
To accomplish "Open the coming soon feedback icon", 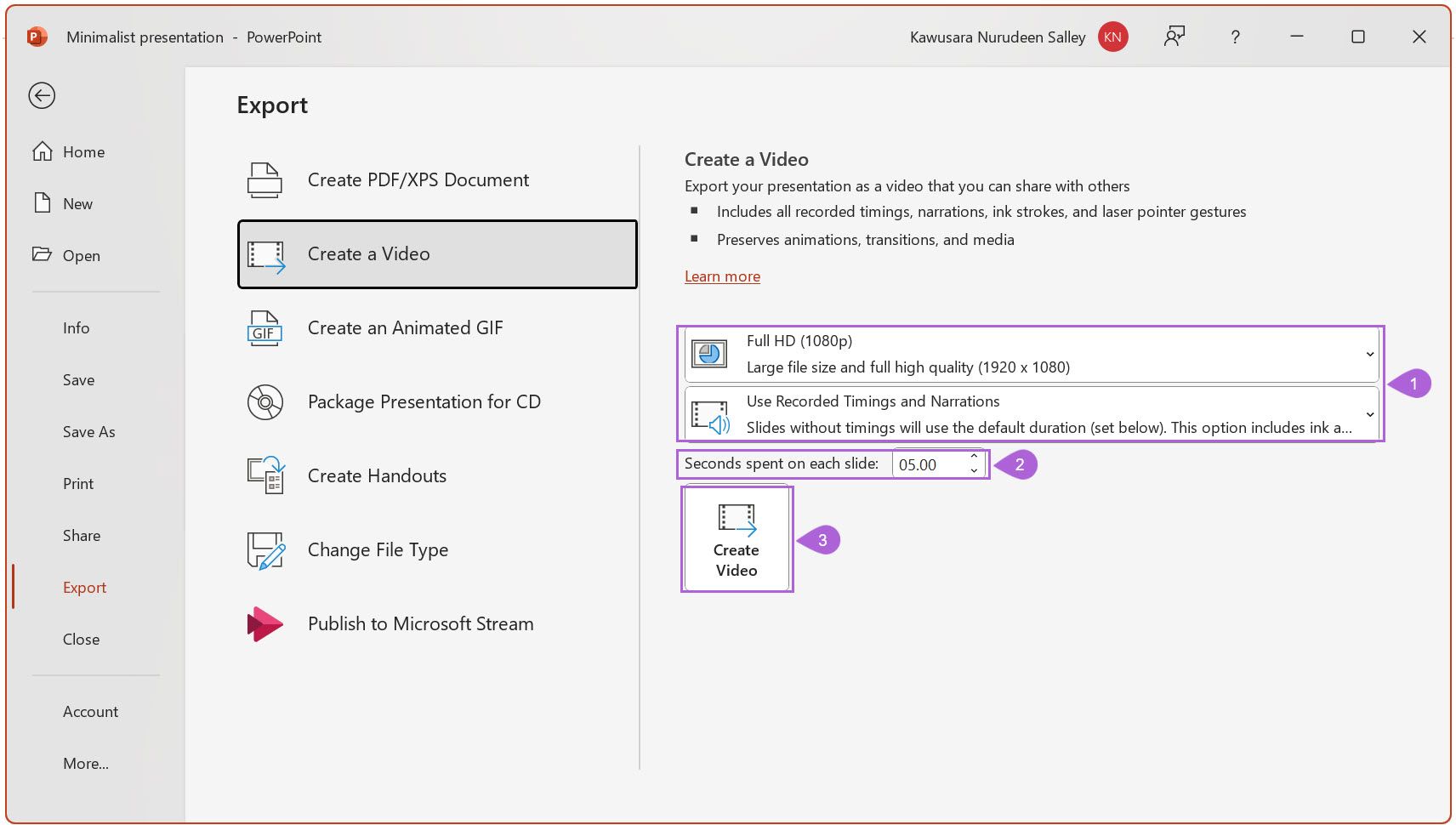I will click(1174, 37).
